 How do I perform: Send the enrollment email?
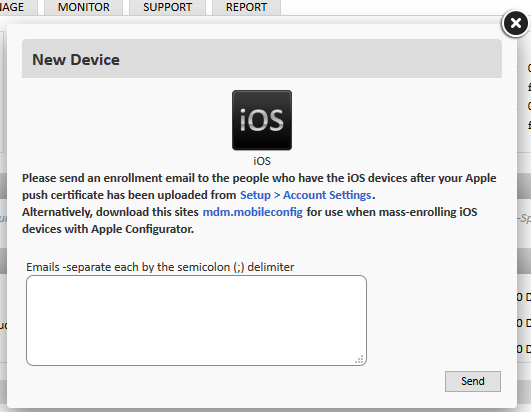click(473, 381)
